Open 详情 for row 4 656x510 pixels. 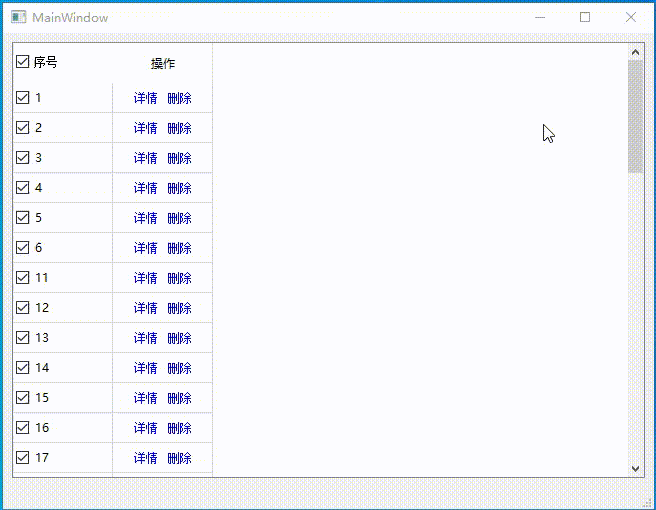(x=146, y=188)
